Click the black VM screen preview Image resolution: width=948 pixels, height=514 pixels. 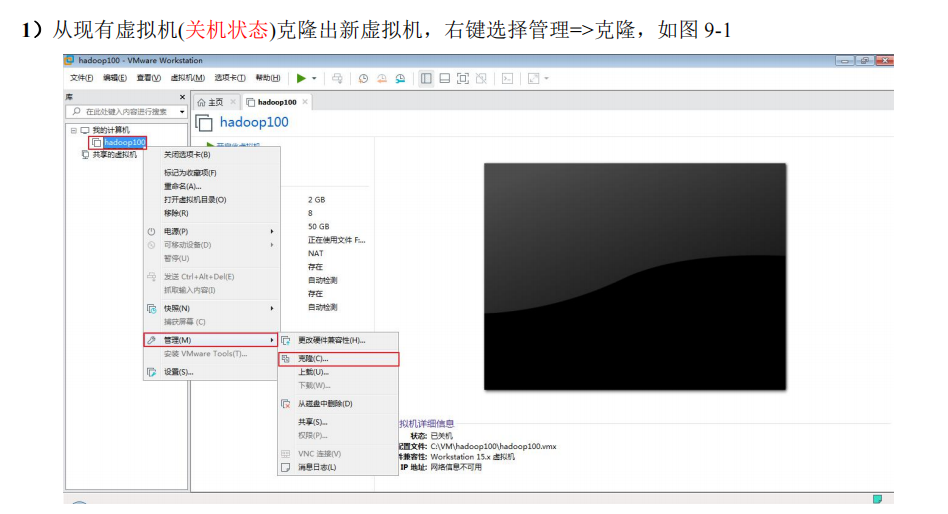click(635, 276)
